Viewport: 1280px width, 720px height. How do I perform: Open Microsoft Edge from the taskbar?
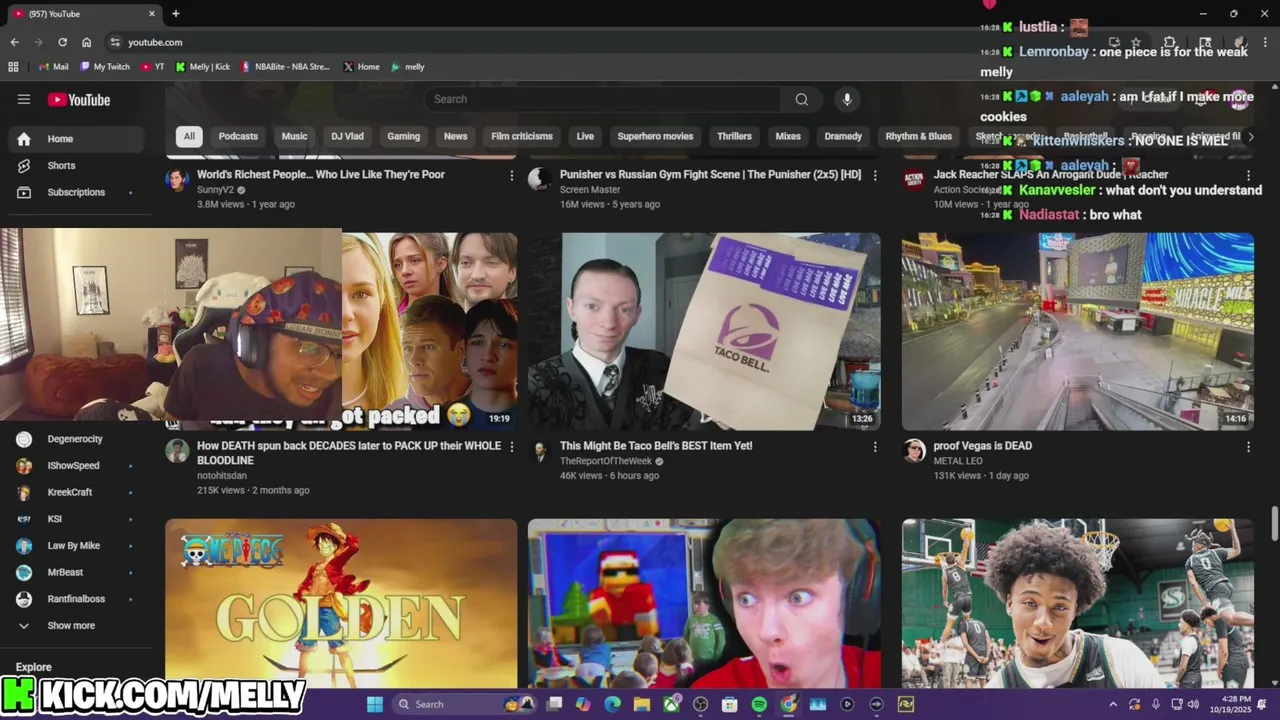coord(612,704)
